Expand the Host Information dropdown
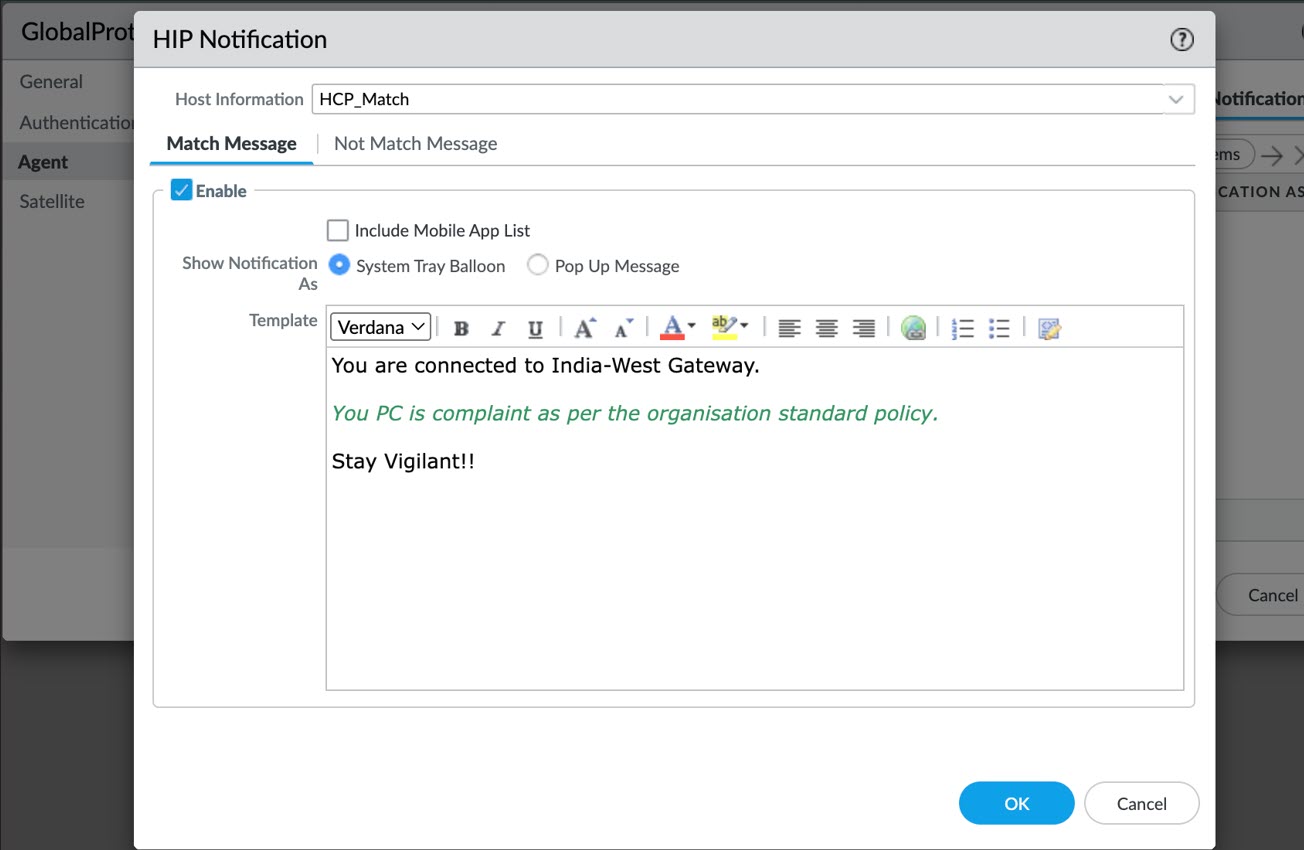Screen dimensions: 1304x850 1177,99
